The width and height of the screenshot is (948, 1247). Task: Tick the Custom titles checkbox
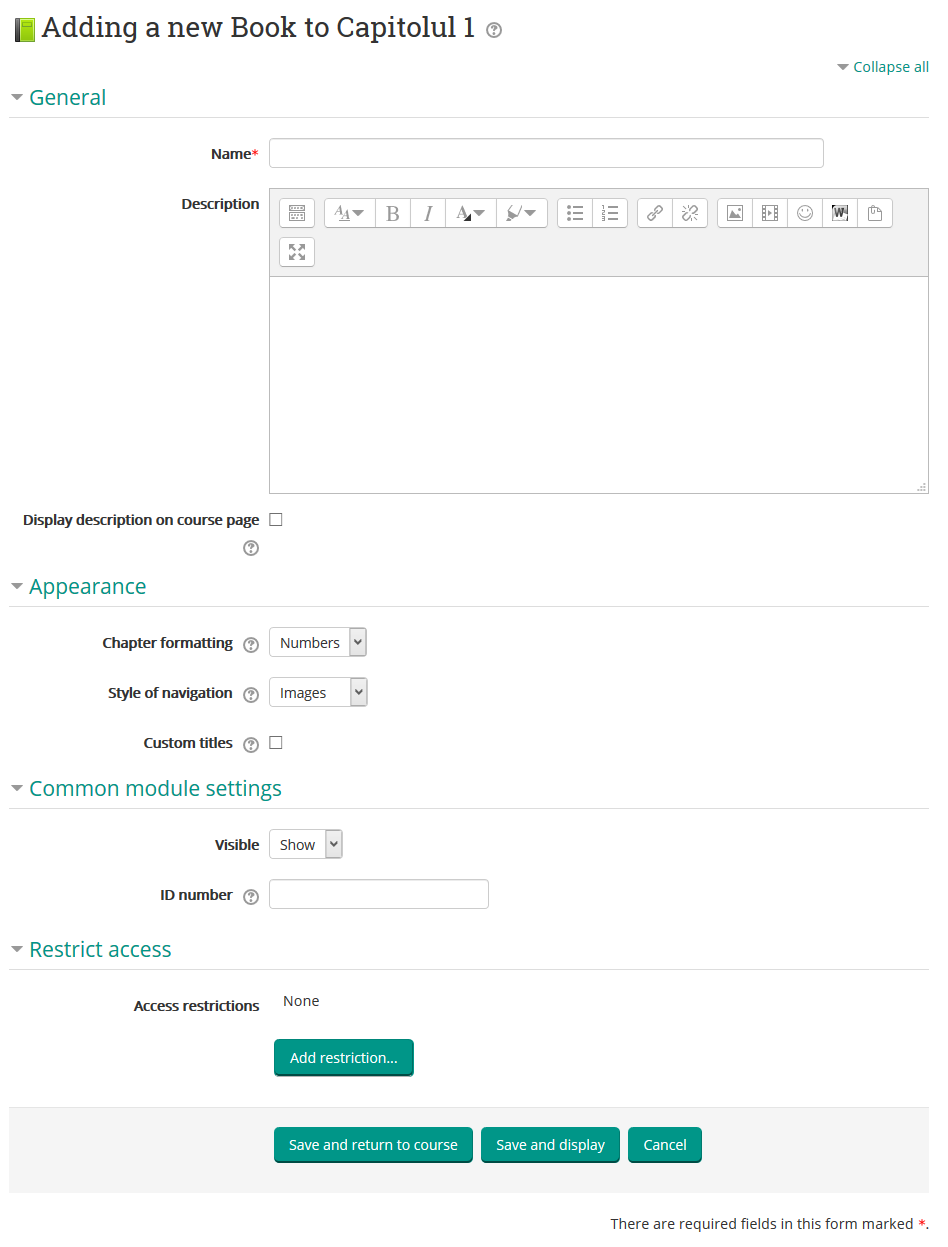276,743
